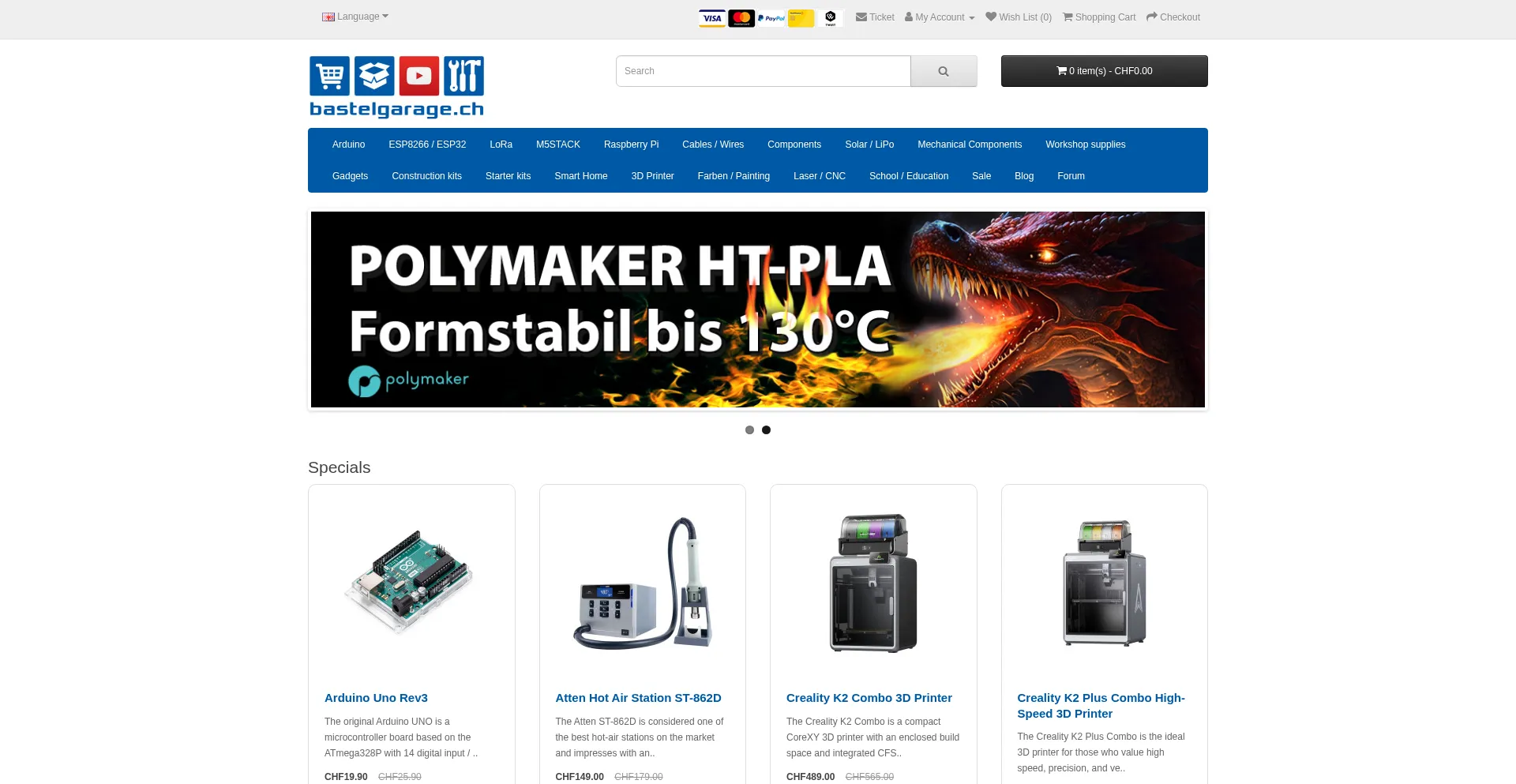Proceed to Checkout via the arrow link

coord(1173,17)
